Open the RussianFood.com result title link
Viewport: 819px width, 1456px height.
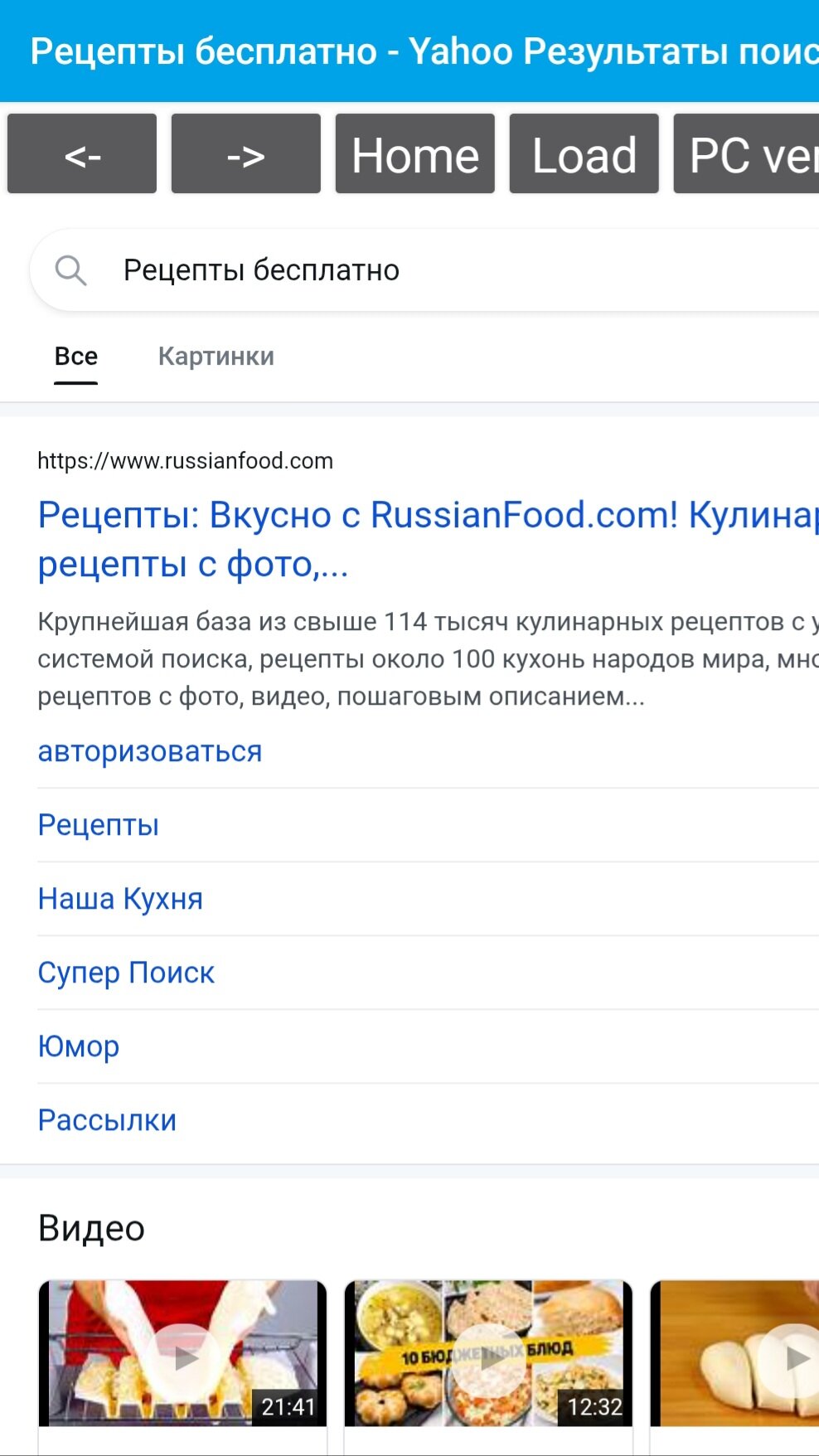(429, 540)
